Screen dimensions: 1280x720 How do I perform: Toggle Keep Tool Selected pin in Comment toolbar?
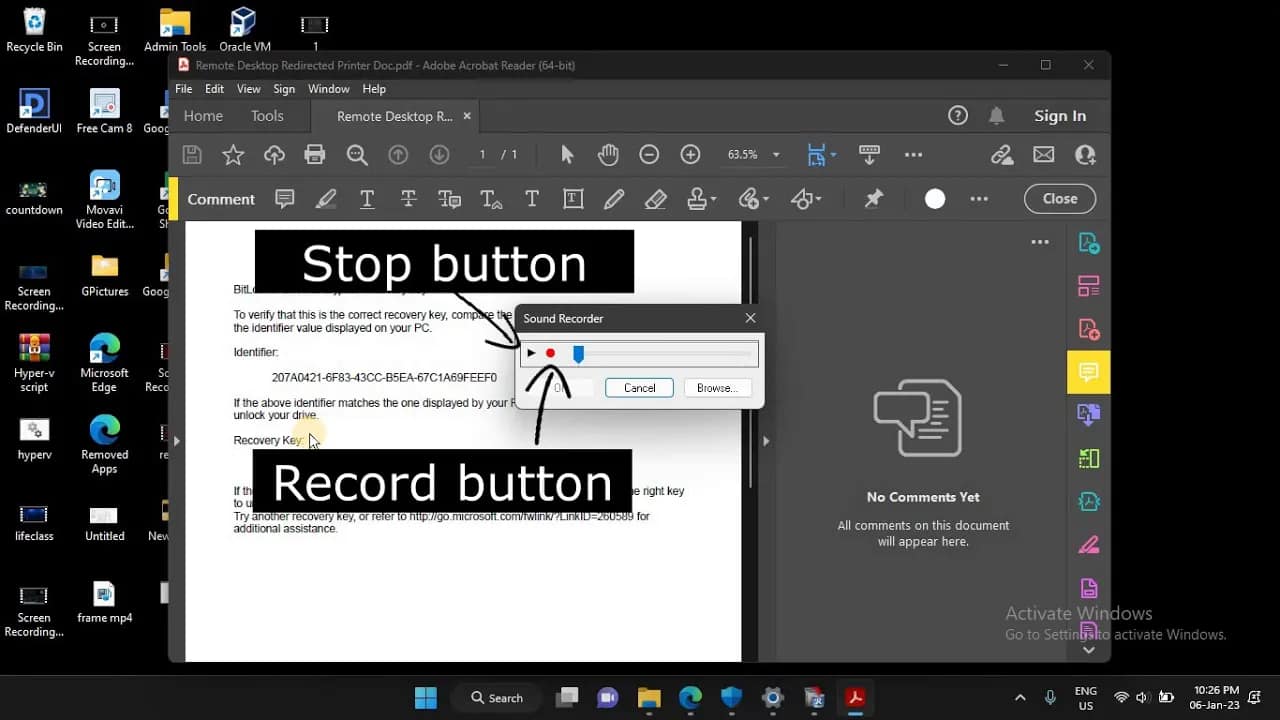(872, 198)
